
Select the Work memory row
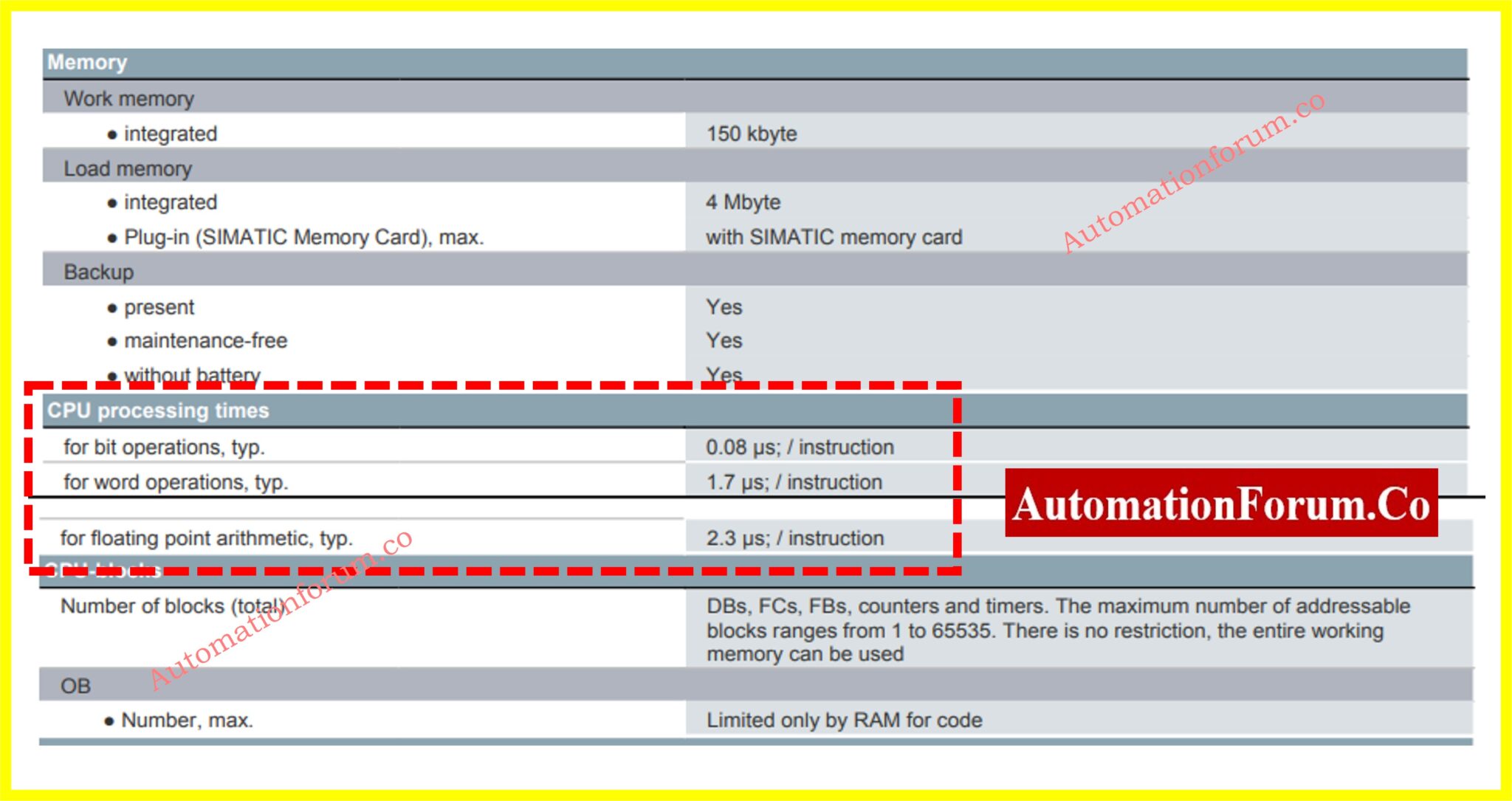pyautogui.click(x=129, y=98)
